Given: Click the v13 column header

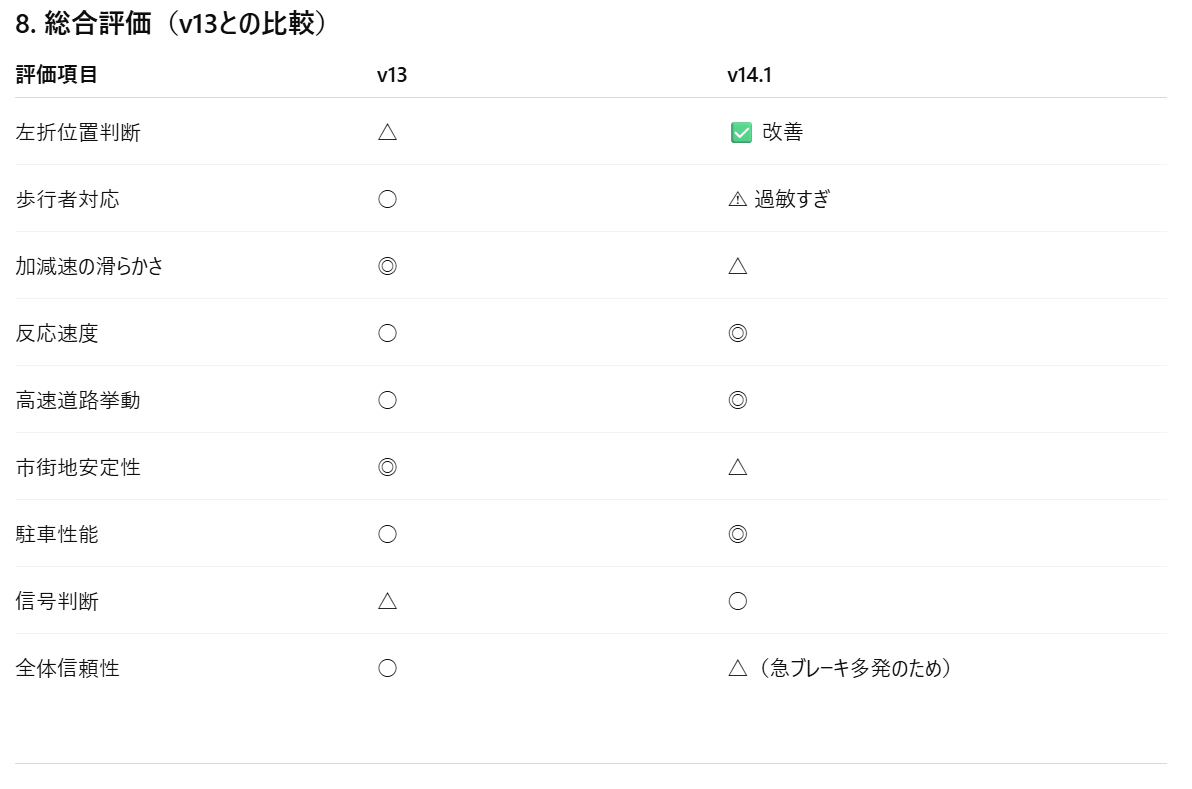Looking at the screenshot, I should click(392, 75).
